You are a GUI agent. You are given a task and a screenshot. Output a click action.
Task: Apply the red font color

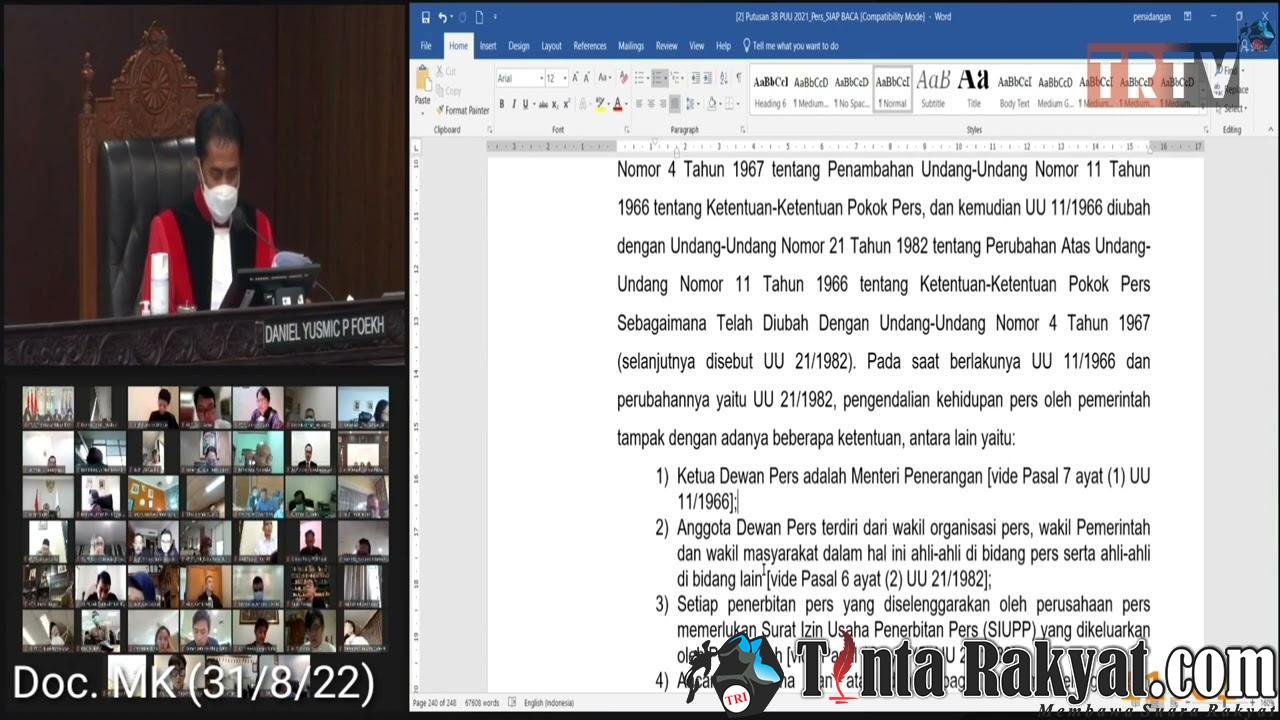point(618,104)
